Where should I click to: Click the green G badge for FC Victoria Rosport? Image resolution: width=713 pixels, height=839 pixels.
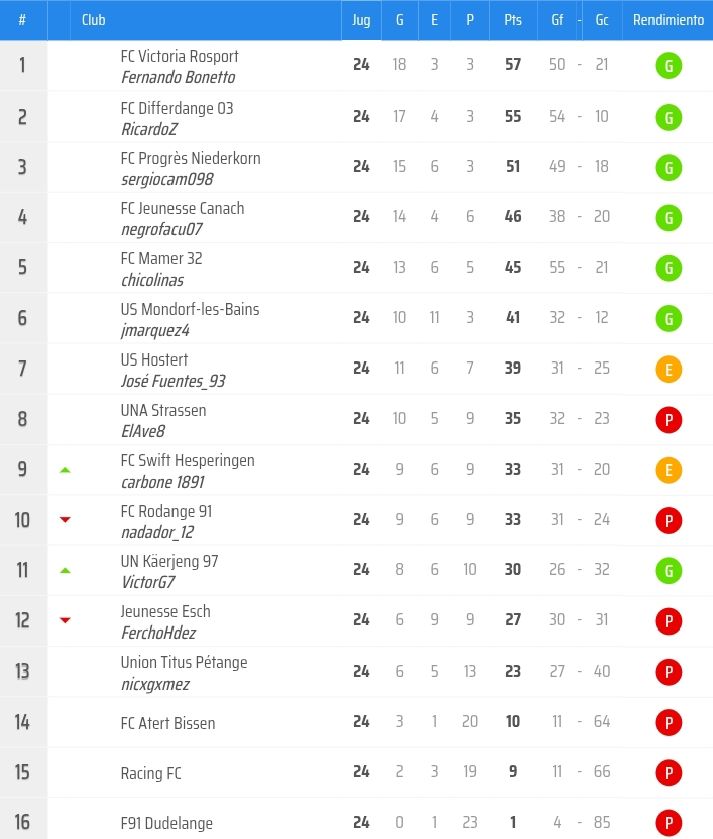click(x=668, y=67)
